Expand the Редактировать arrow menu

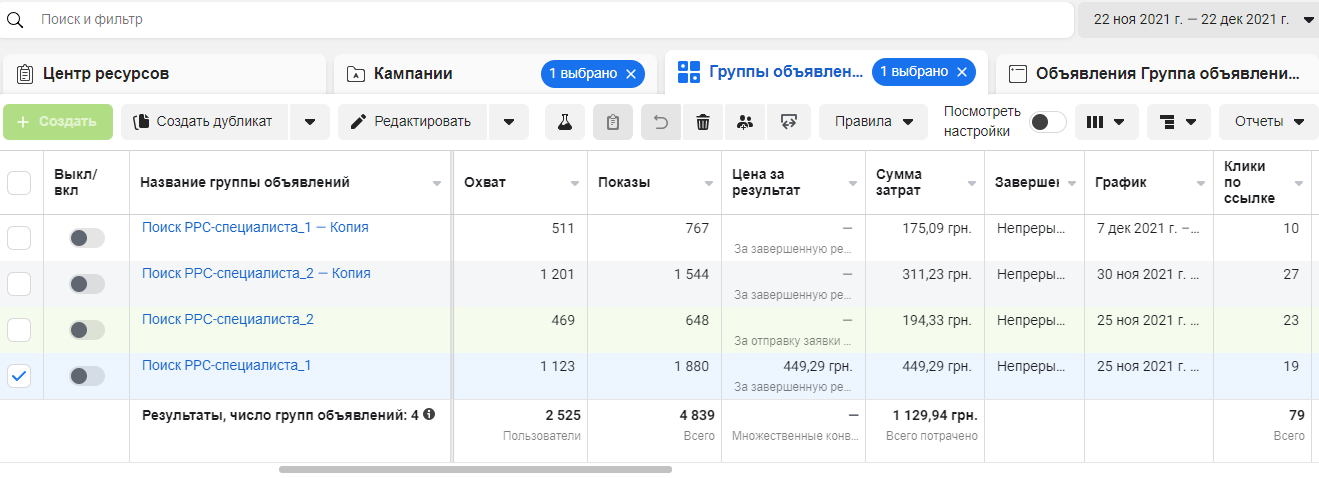coord(509,122)
